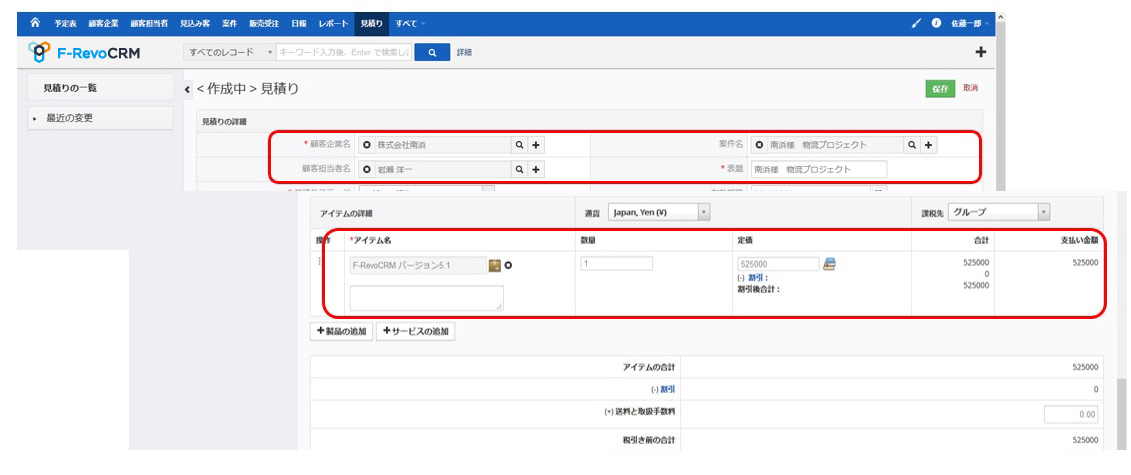
Task: Click the 割引 link under the price field
Action: click(757, 278)
